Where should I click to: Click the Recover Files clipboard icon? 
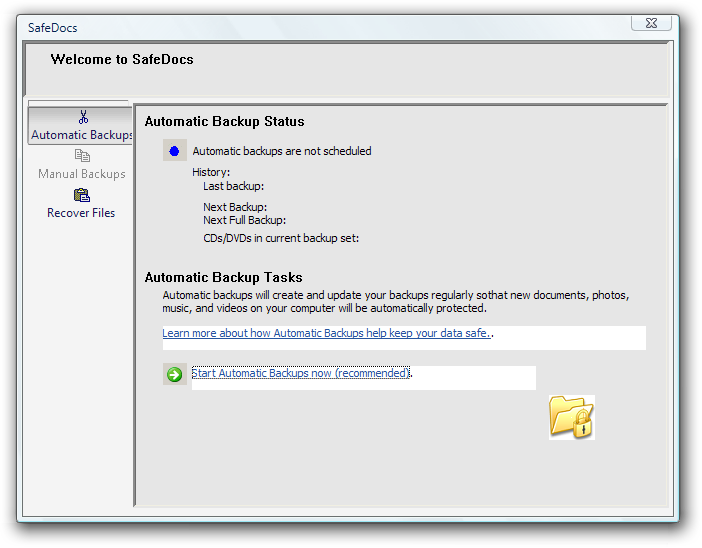coord(82,195)
